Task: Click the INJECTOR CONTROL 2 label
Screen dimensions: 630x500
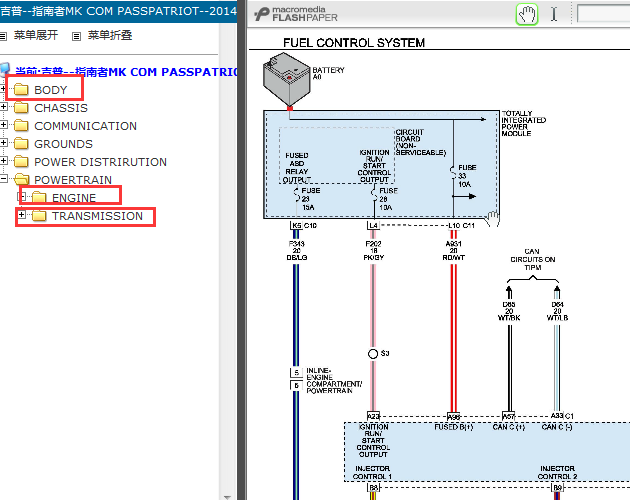Action: [x=557, y=473]
